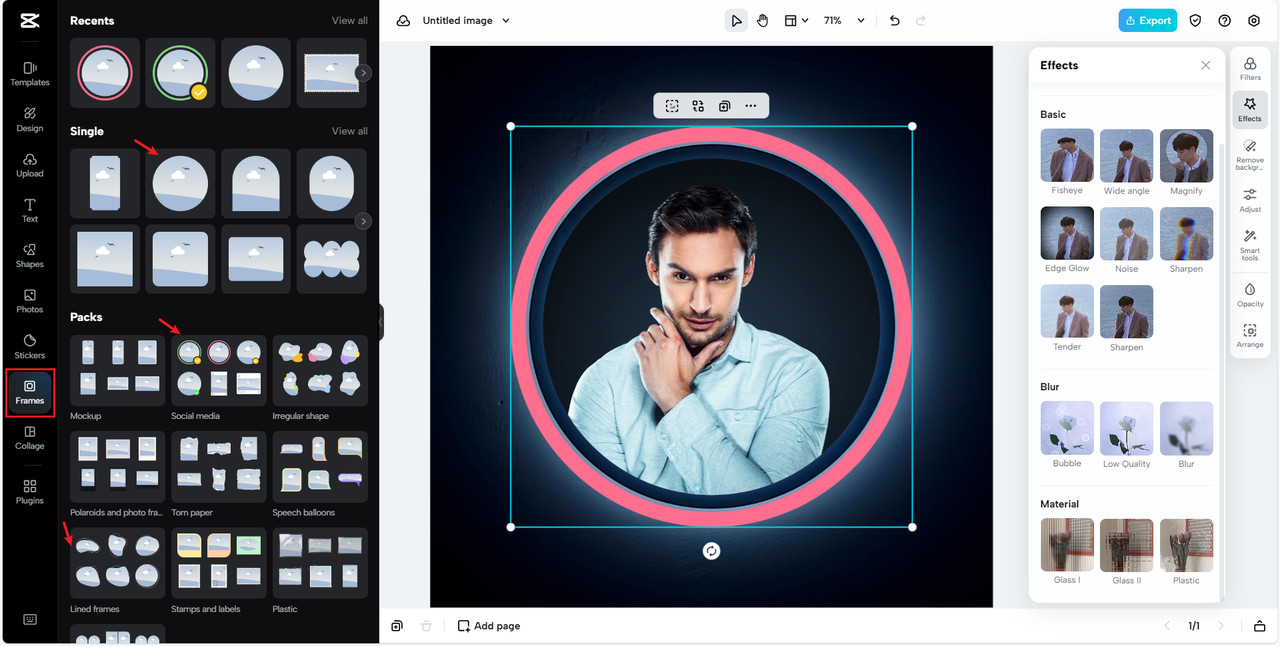Open the Untitled image name dropdown

(466, 20)
